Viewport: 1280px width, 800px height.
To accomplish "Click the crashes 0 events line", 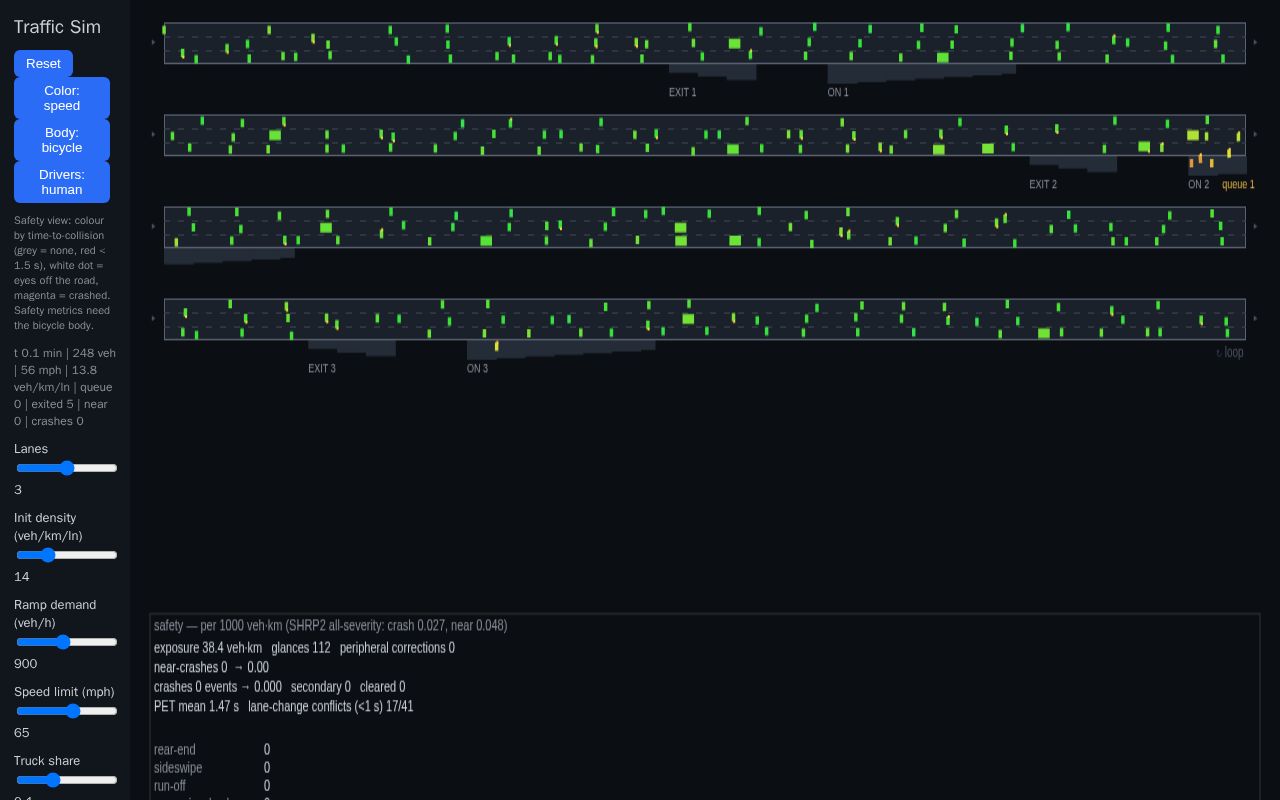I will [217, 687].
